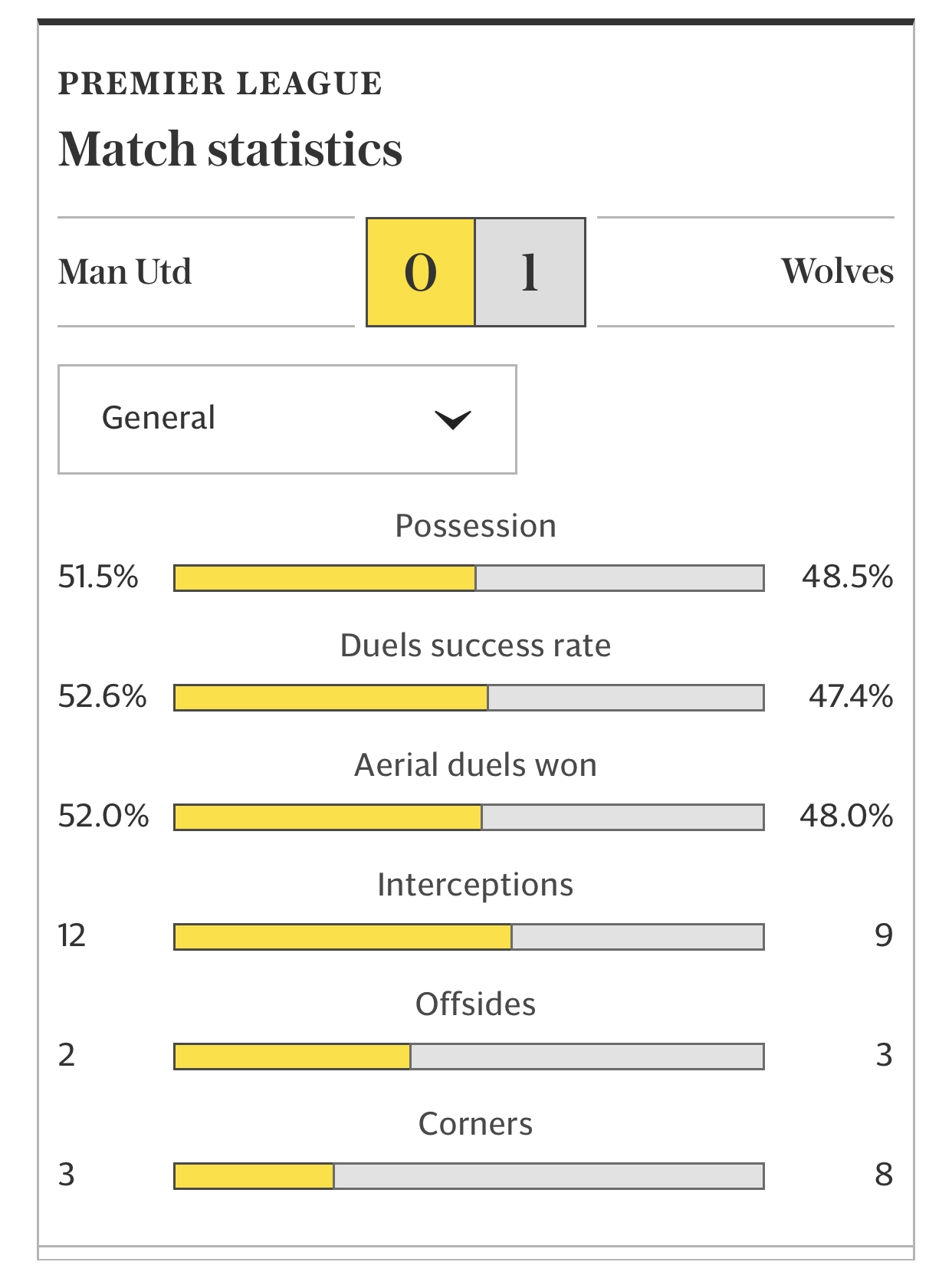This screenshot has width=952, height=1285.
Task: Click the Aerial duels won bar
Action: tap(468, 817)
